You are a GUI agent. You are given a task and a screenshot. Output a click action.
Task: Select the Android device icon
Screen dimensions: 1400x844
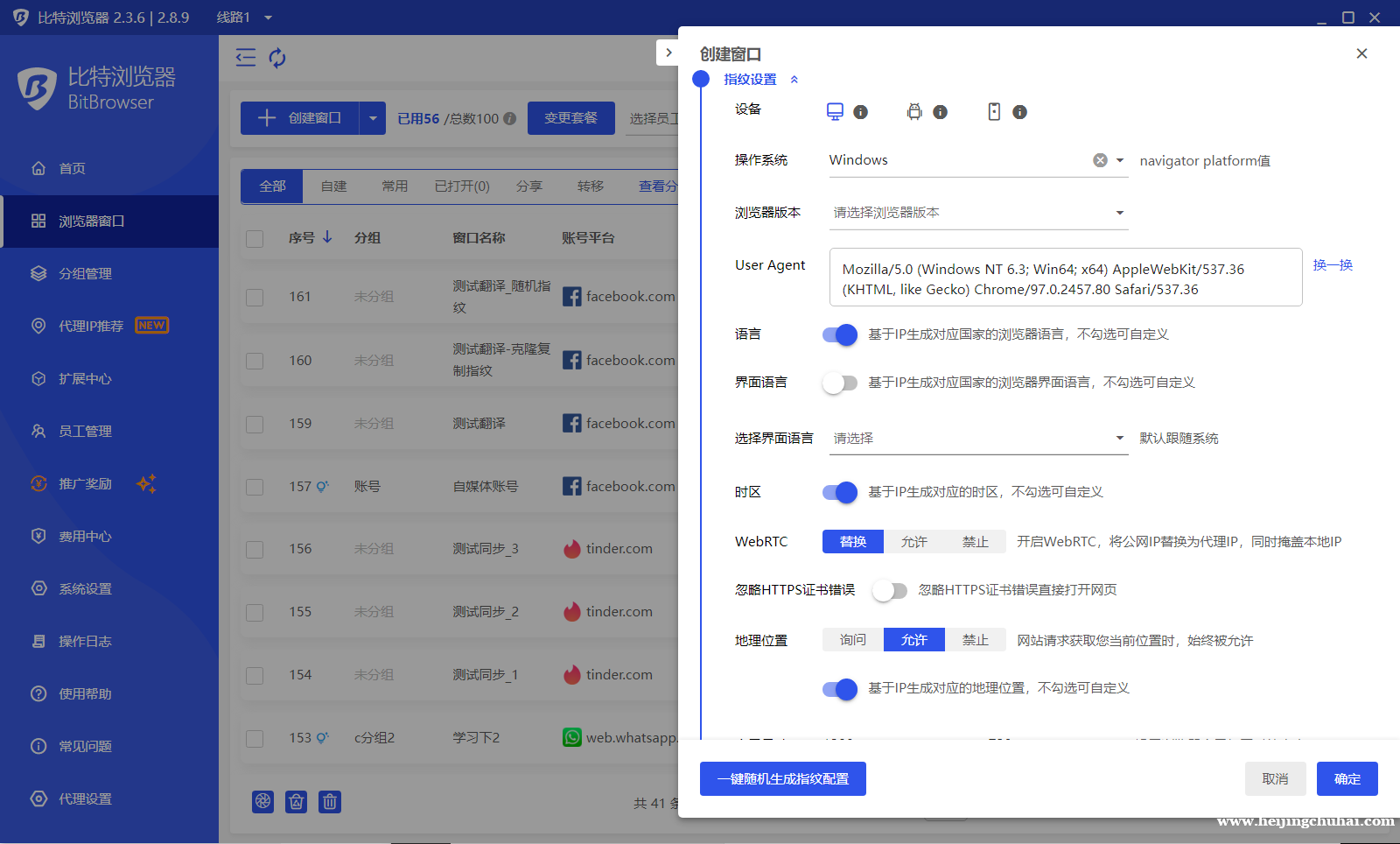(x=914, y=111)
